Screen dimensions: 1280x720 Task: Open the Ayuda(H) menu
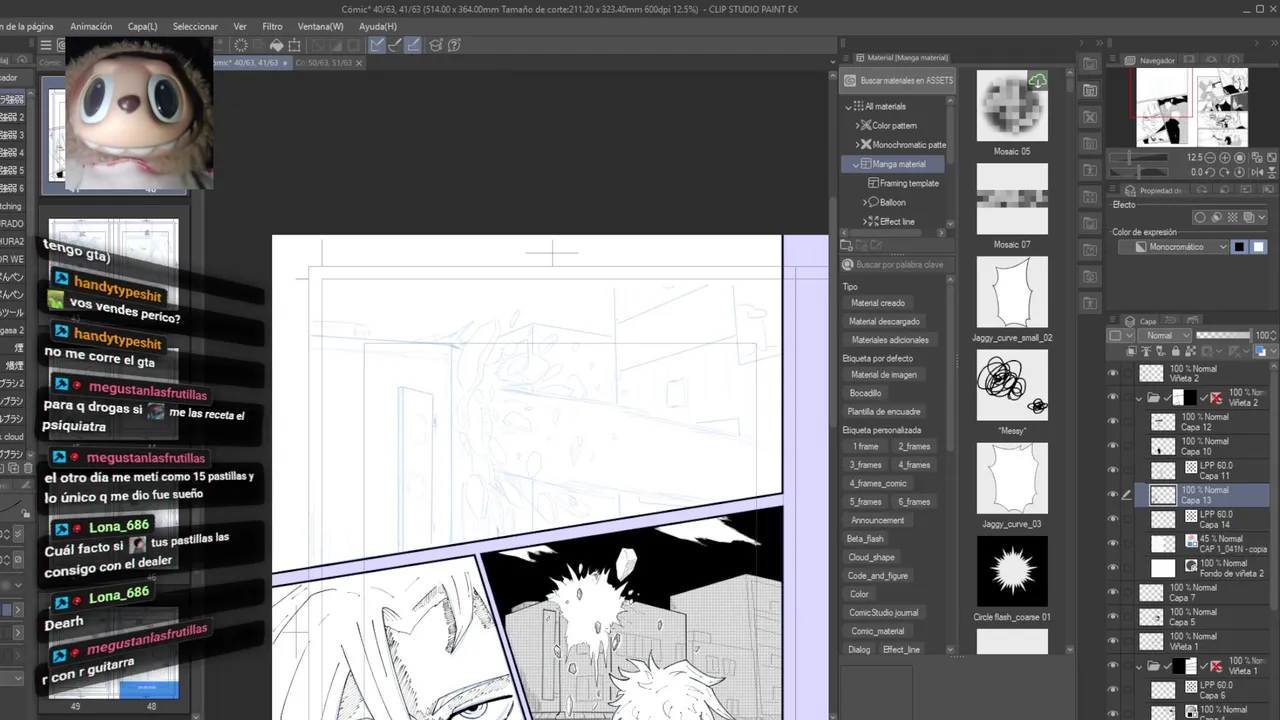tap(378, 26)
